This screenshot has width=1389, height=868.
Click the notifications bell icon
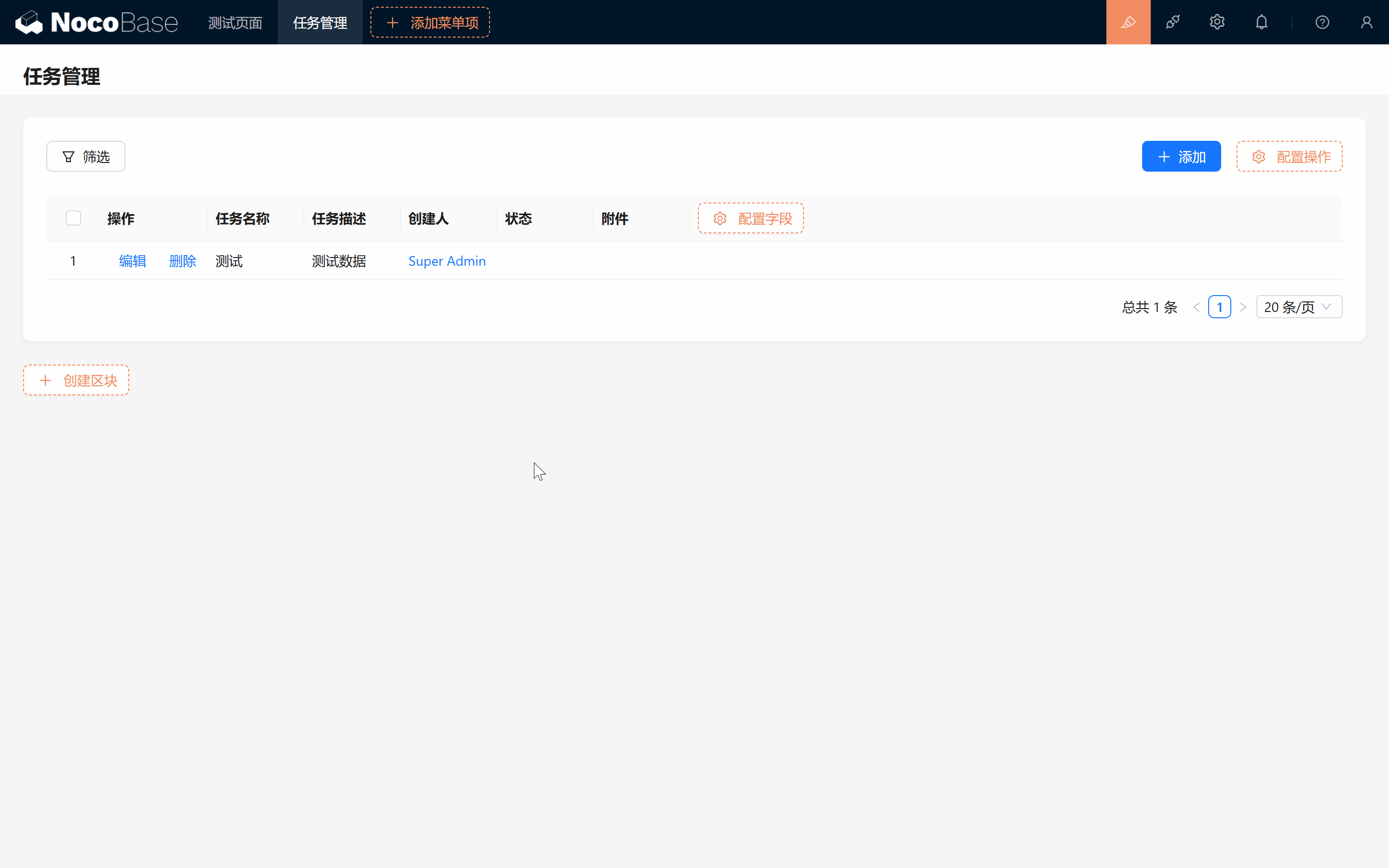click(1262, 22)
